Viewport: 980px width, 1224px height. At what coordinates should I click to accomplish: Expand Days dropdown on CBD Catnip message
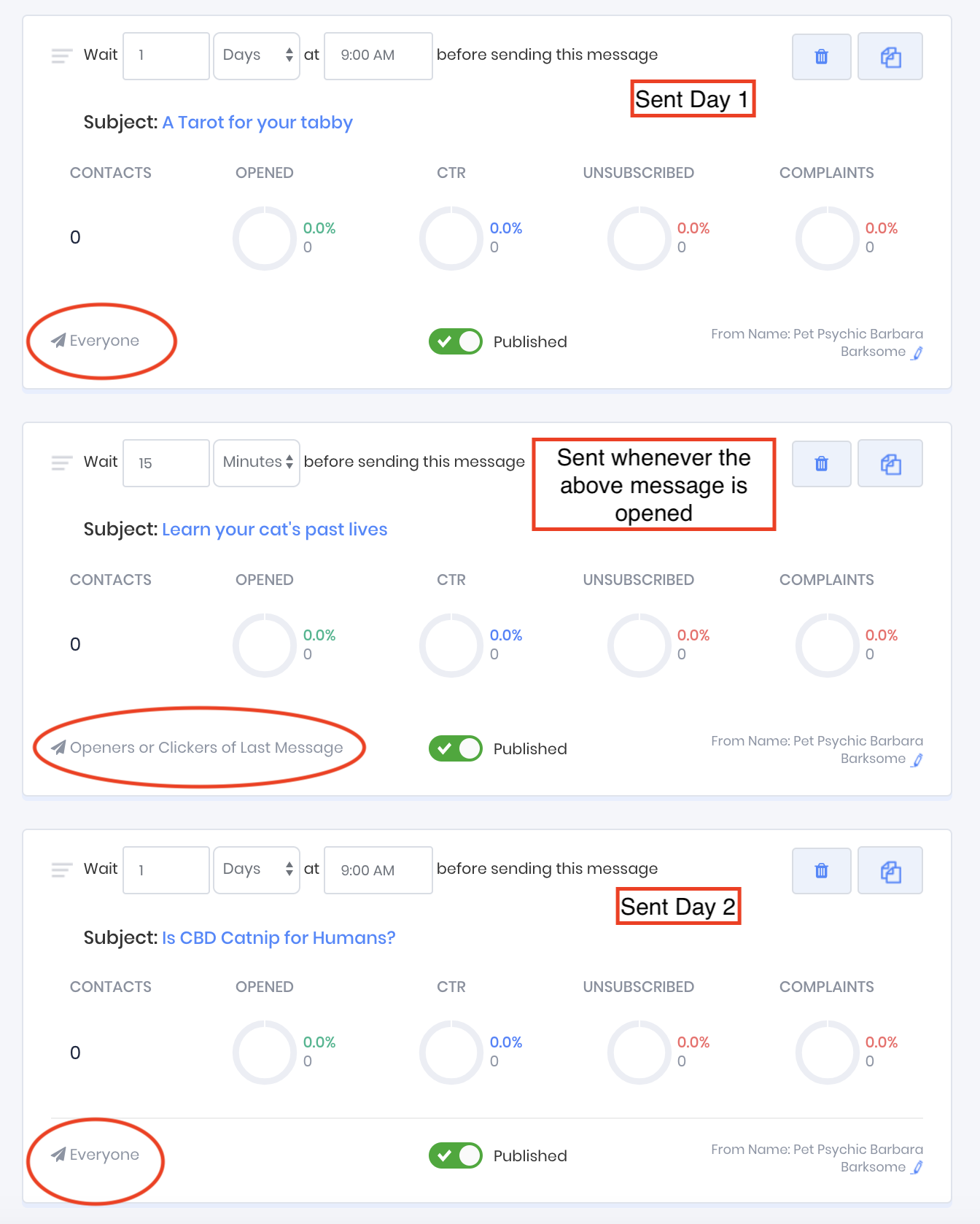pyautogui.click(x=257, y=869)
